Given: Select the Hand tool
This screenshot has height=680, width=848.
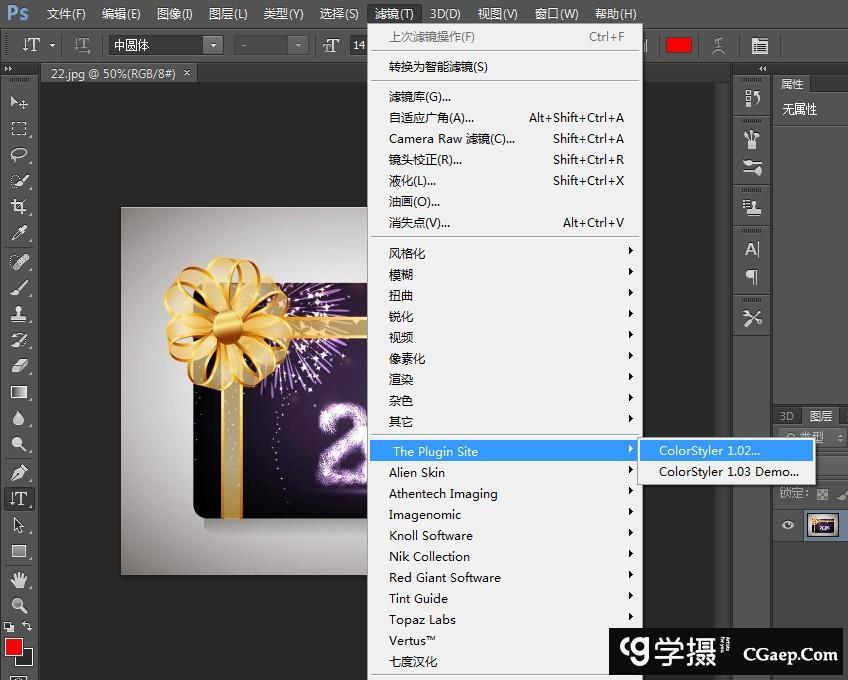Looking at the screenshot, I should pyautogui.click(x=19, y=579).
